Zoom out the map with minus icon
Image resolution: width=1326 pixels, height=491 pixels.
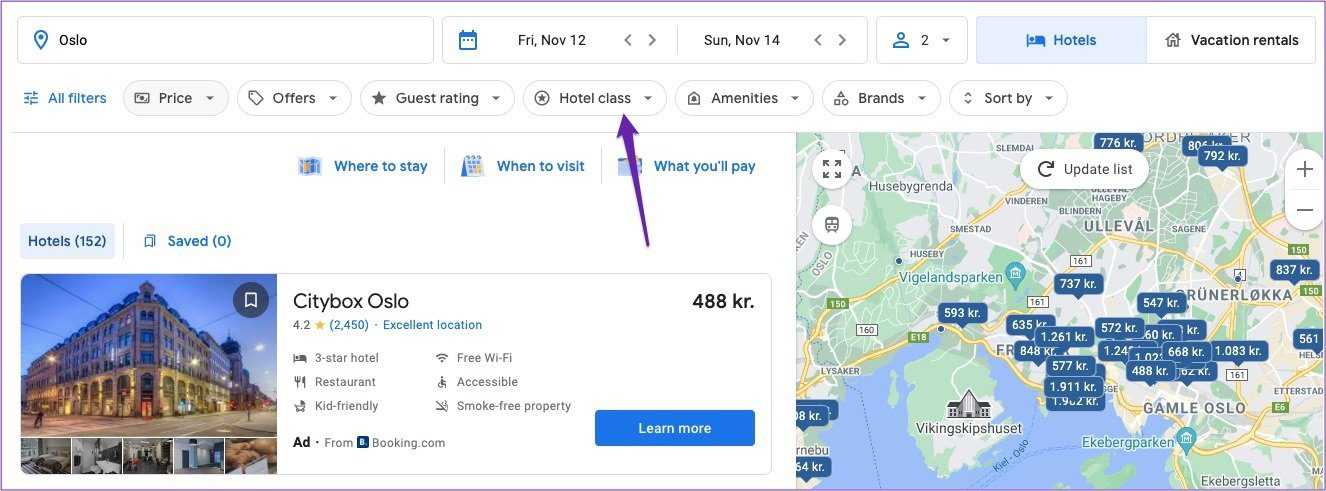point(1304,210)
